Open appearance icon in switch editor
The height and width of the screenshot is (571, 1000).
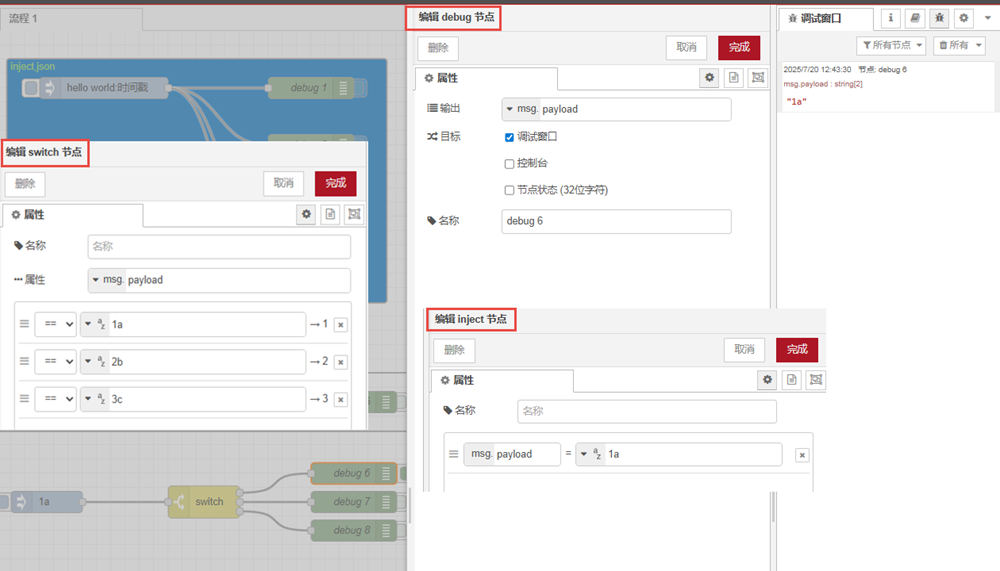coord(354,214)
